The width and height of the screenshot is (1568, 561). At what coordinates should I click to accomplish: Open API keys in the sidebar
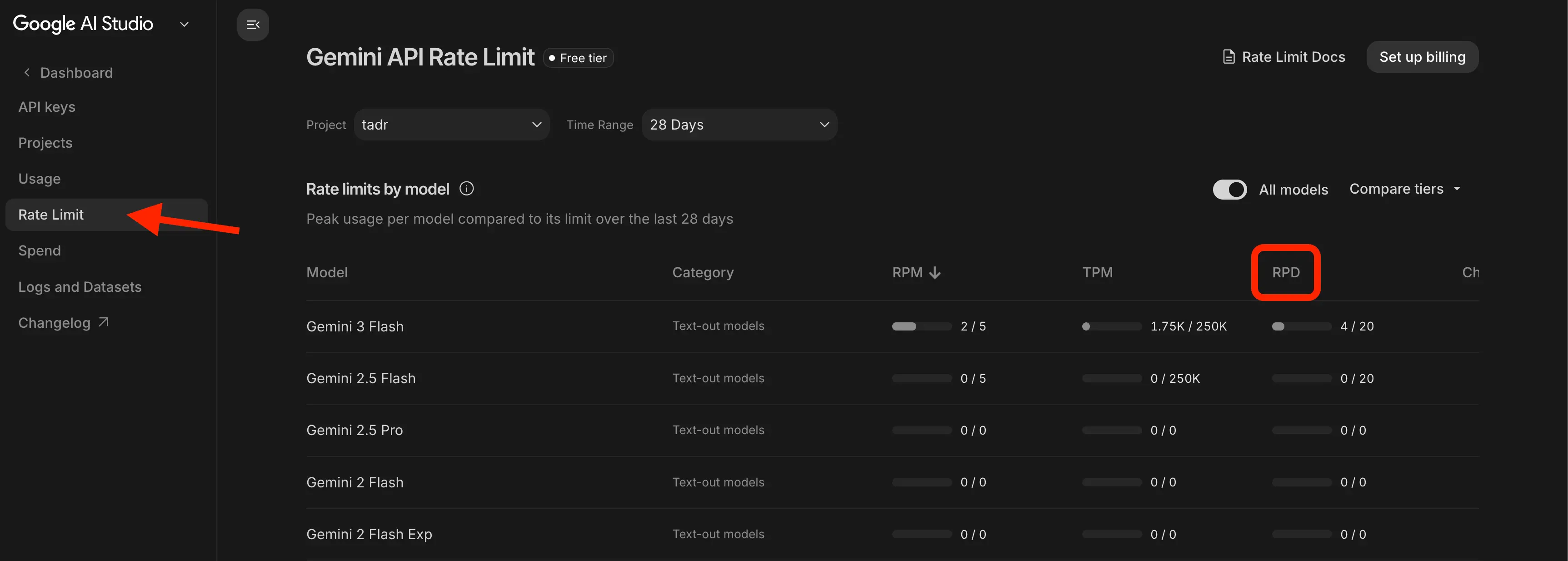click(x=47, y=107)
